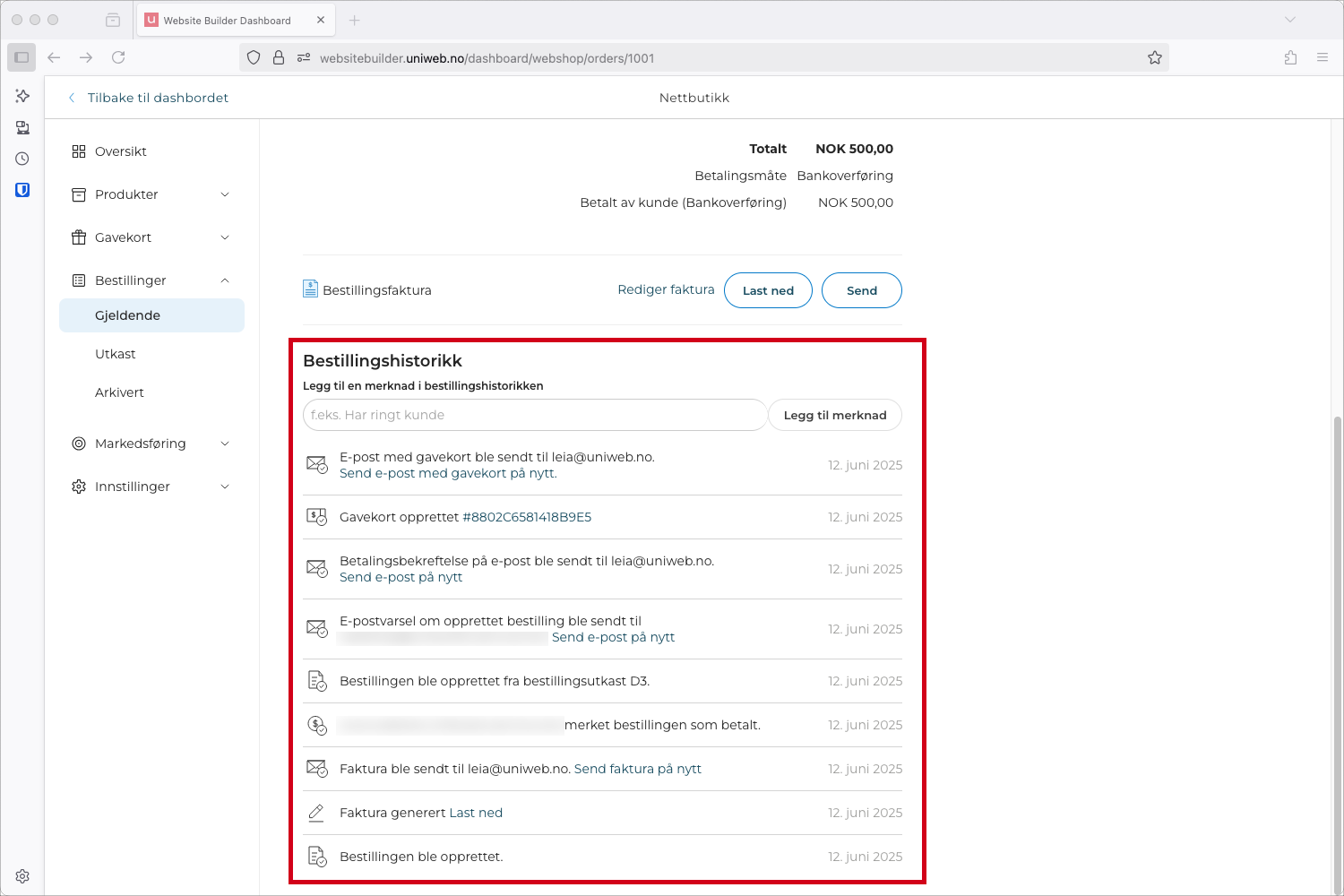Expand the Markedsføring menu chevron
This screenshot has height=896, width=1344.
(x=225, y=444)
